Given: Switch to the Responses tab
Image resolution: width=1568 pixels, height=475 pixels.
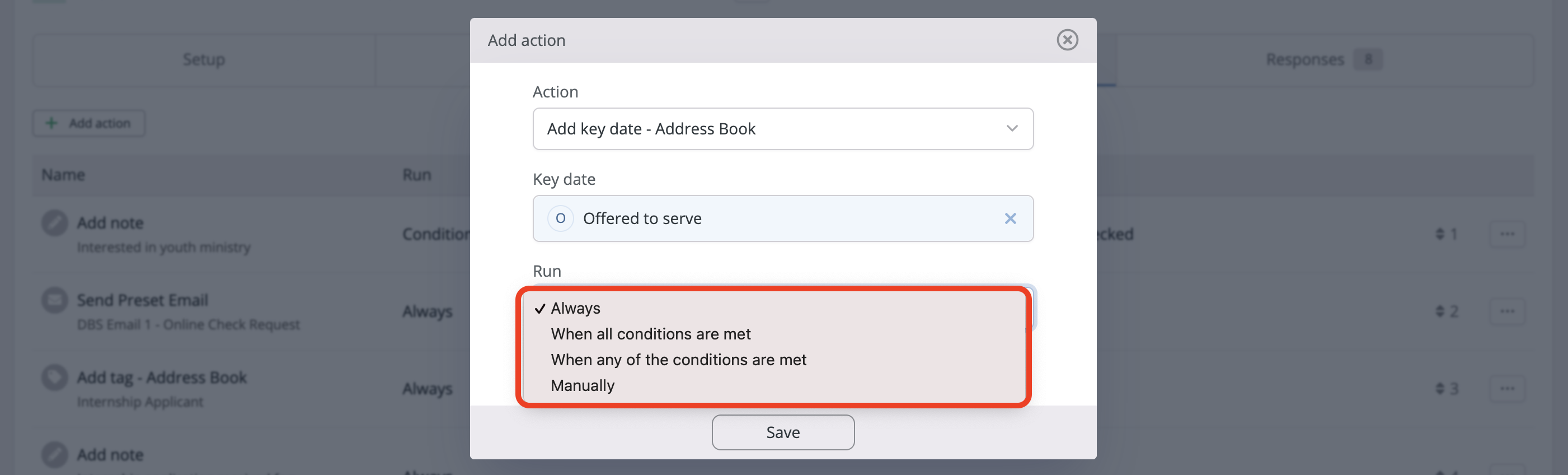Looking at the screenshot, I should click(1323, 60).
